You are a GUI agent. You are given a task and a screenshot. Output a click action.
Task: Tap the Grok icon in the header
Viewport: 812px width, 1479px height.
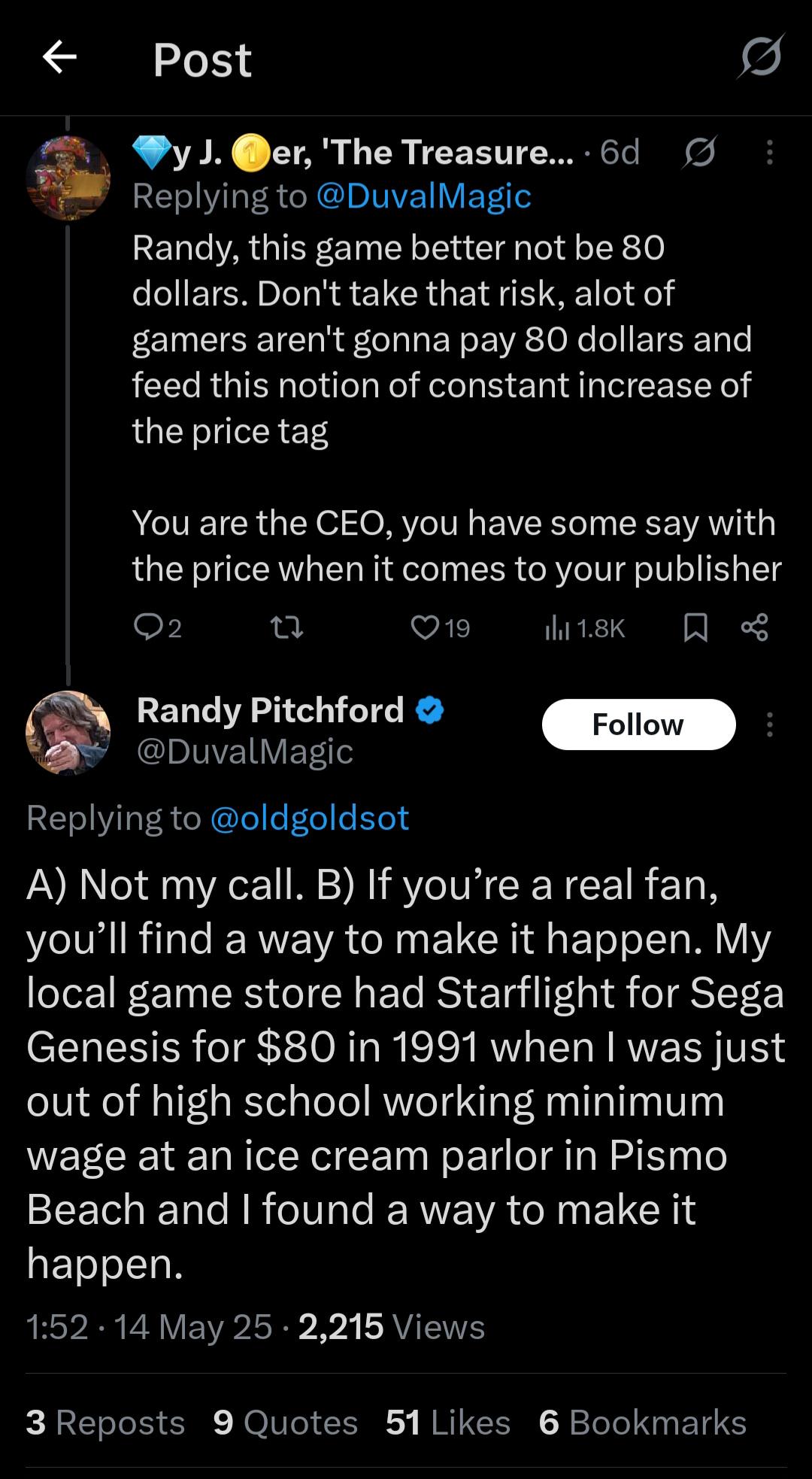[761, 57]
